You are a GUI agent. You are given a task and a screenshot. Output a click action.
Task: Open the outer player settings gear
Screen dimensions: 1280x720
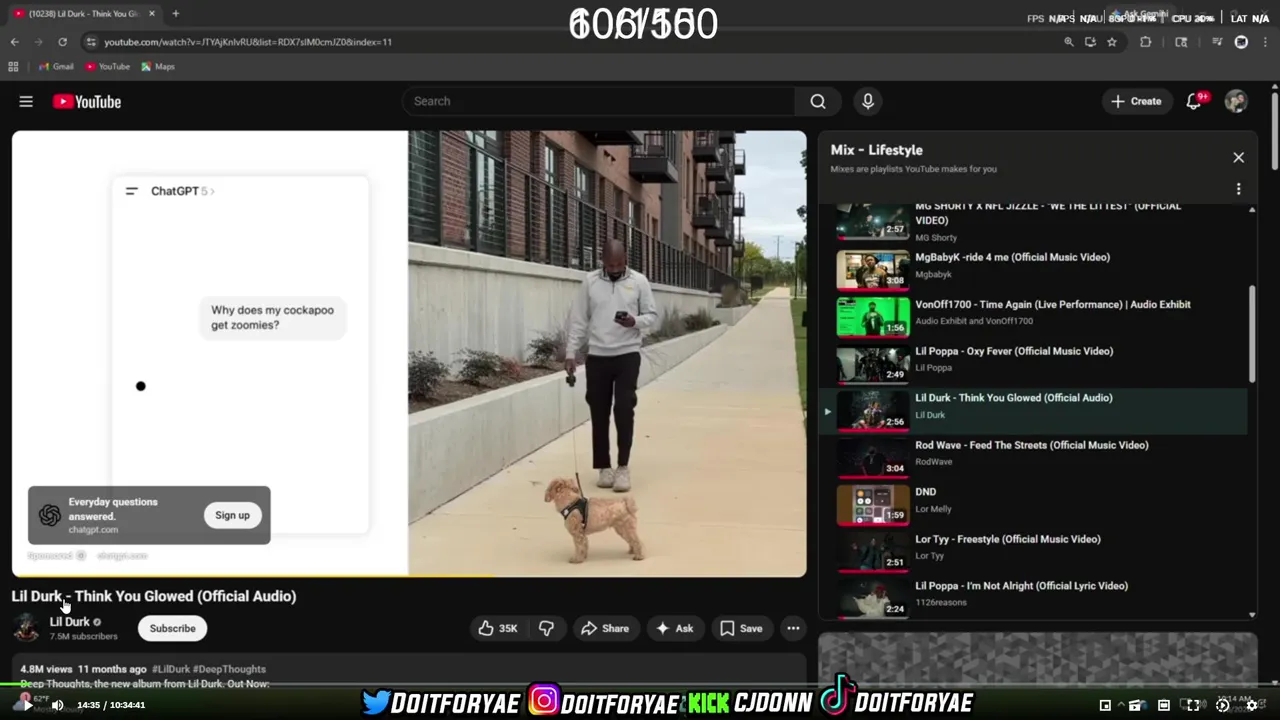(x=1251, y=705)
